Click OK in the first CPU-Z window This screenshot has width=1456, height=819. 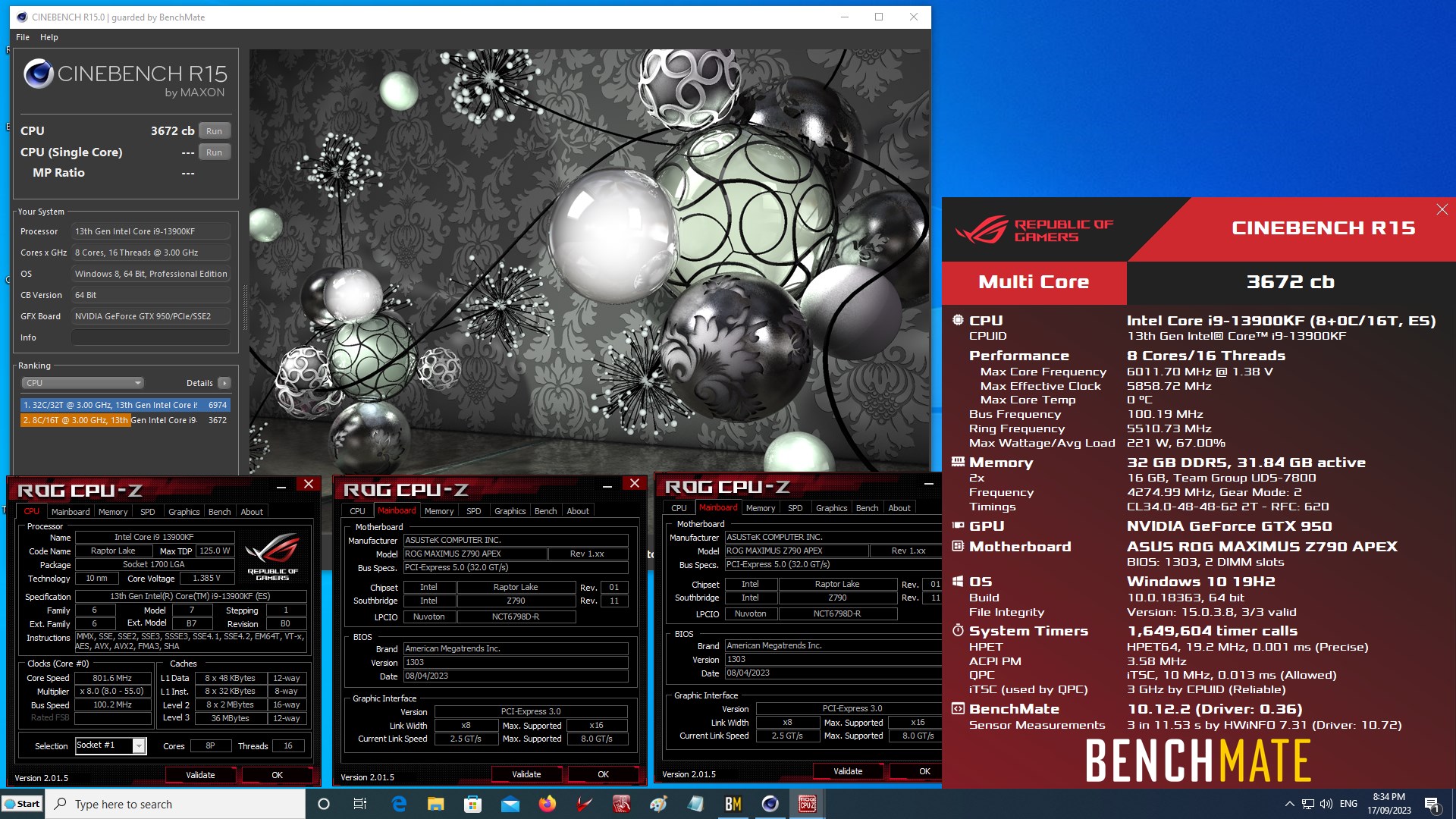[277, 775]
